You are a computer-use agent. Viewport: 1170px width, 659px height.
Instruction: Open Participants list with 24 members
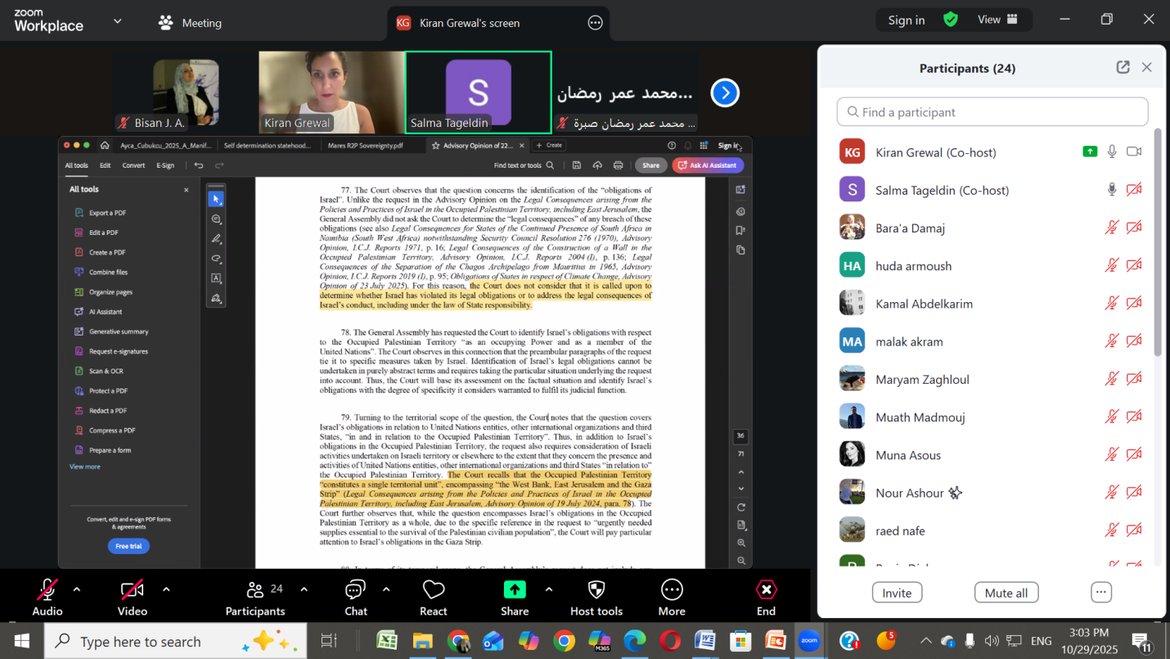point(255,590)
